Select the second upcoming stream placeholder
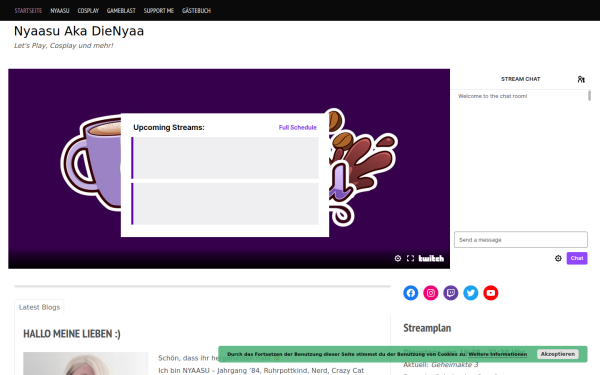 click(x=225, y=204)
